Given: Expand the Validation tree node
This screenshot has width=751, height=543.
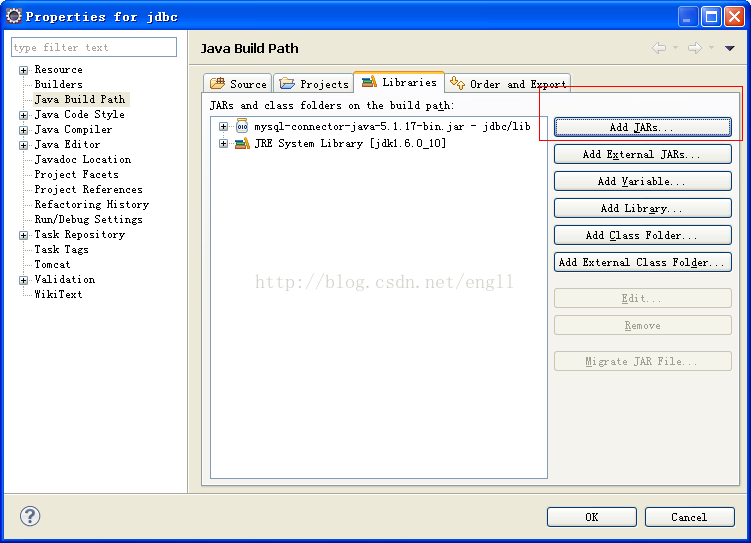Looking at the screenshot, I should click(x=23, y=280).
